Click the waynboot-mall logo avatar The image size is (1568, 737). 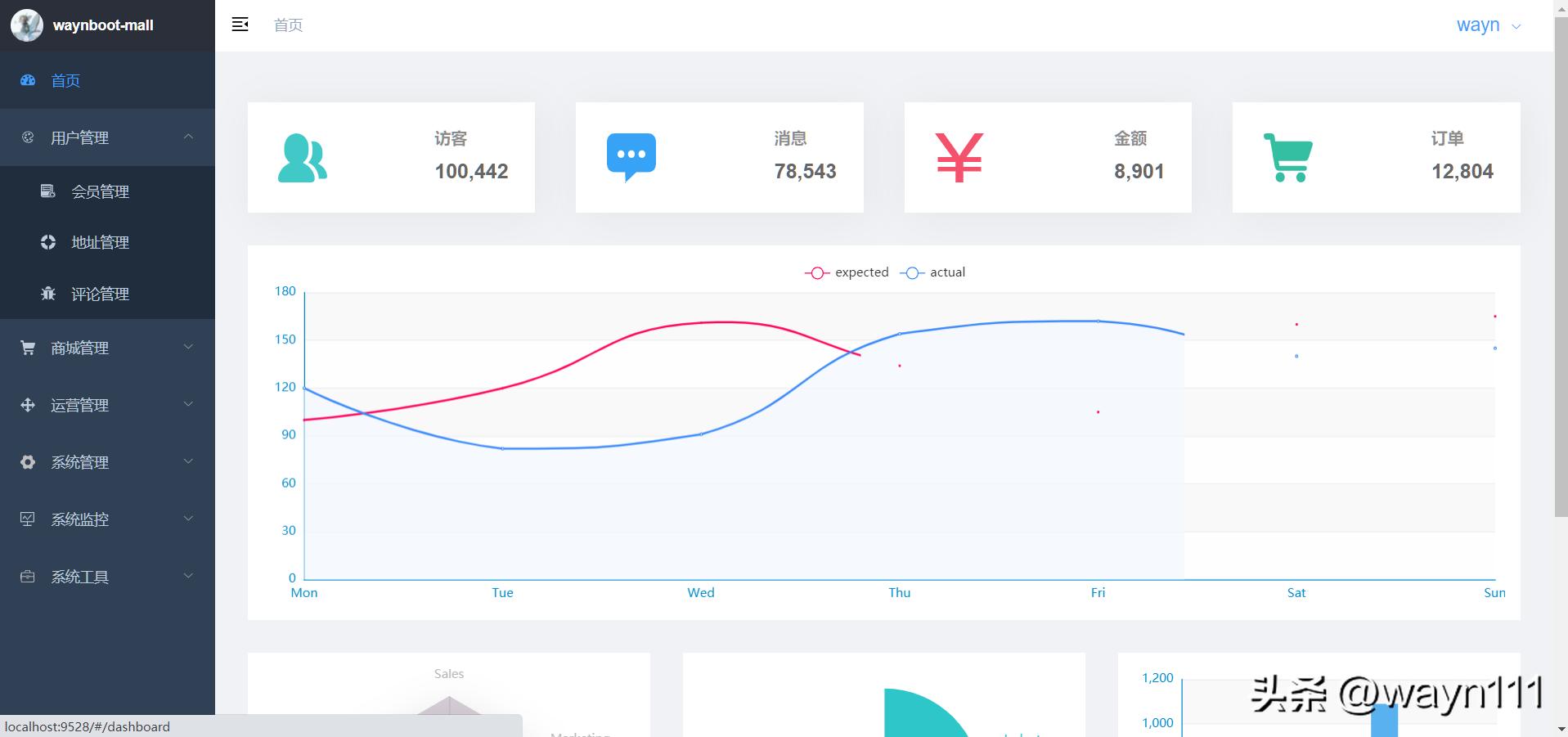click(x=26, y=25)
